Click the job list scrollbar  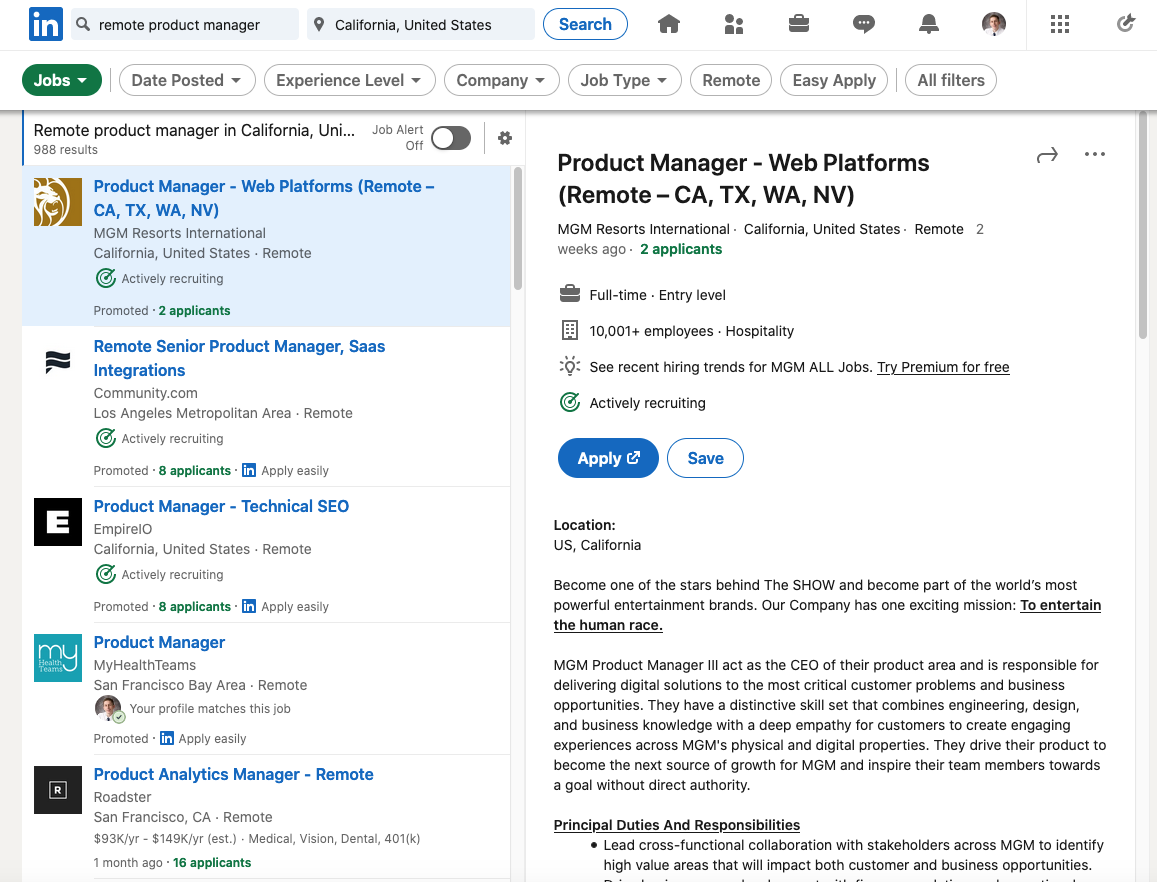click(518, 228)
